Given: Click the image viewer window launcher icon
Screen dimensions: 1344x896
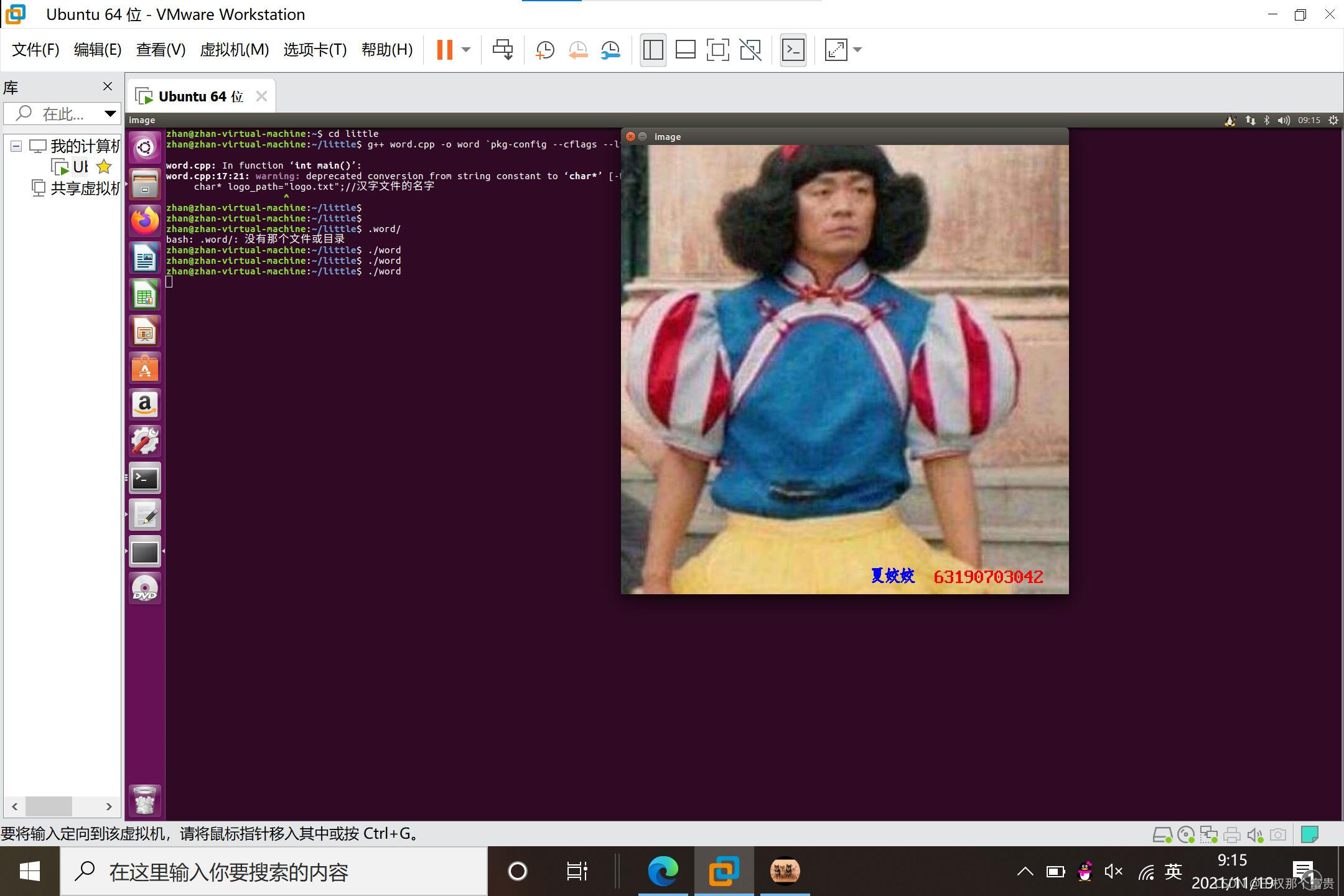Looking at the screenshot, I should [145, 552].
